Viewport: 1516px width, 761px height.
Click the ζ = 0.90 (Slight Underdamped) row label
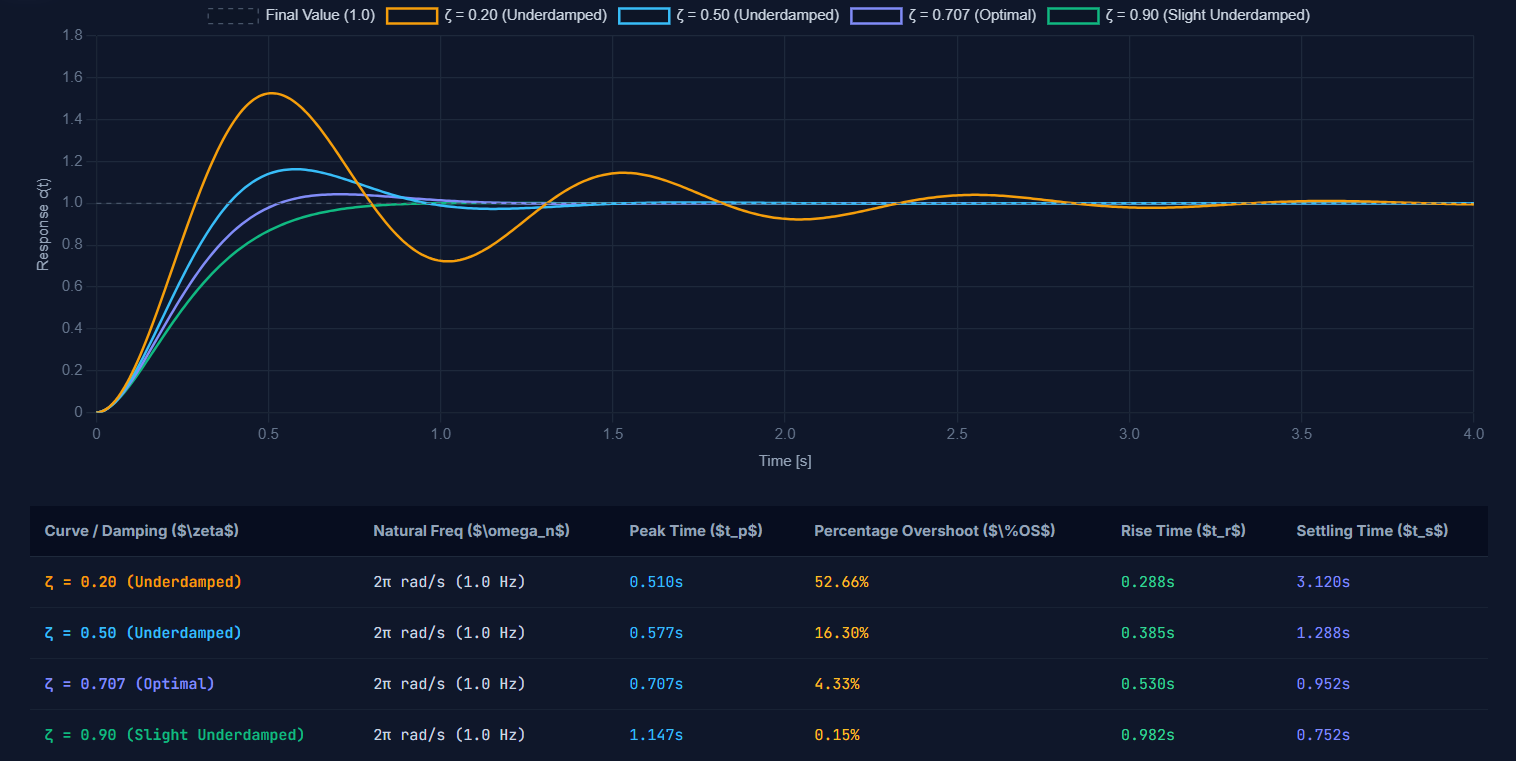pos(174,735)
